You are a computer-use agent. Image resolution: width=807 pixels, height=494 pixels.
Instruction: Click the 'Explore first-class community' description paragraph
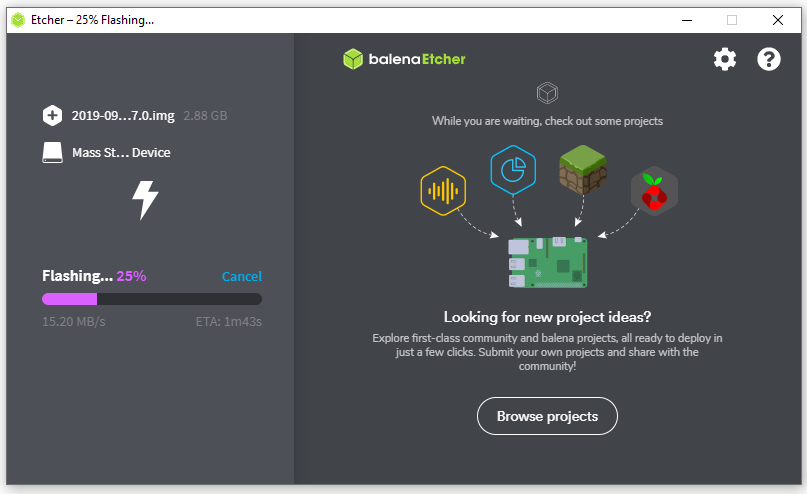click(x=547, y=352)
